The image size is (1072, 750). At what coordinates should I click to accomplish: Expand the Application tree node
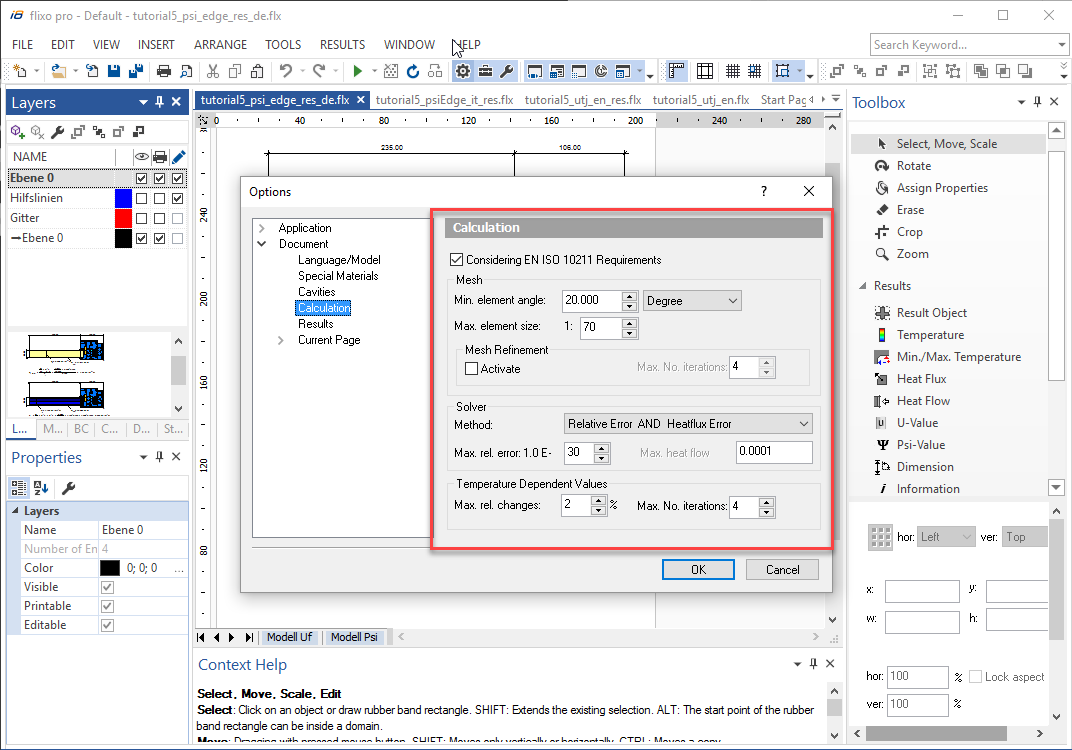[262, 228]
